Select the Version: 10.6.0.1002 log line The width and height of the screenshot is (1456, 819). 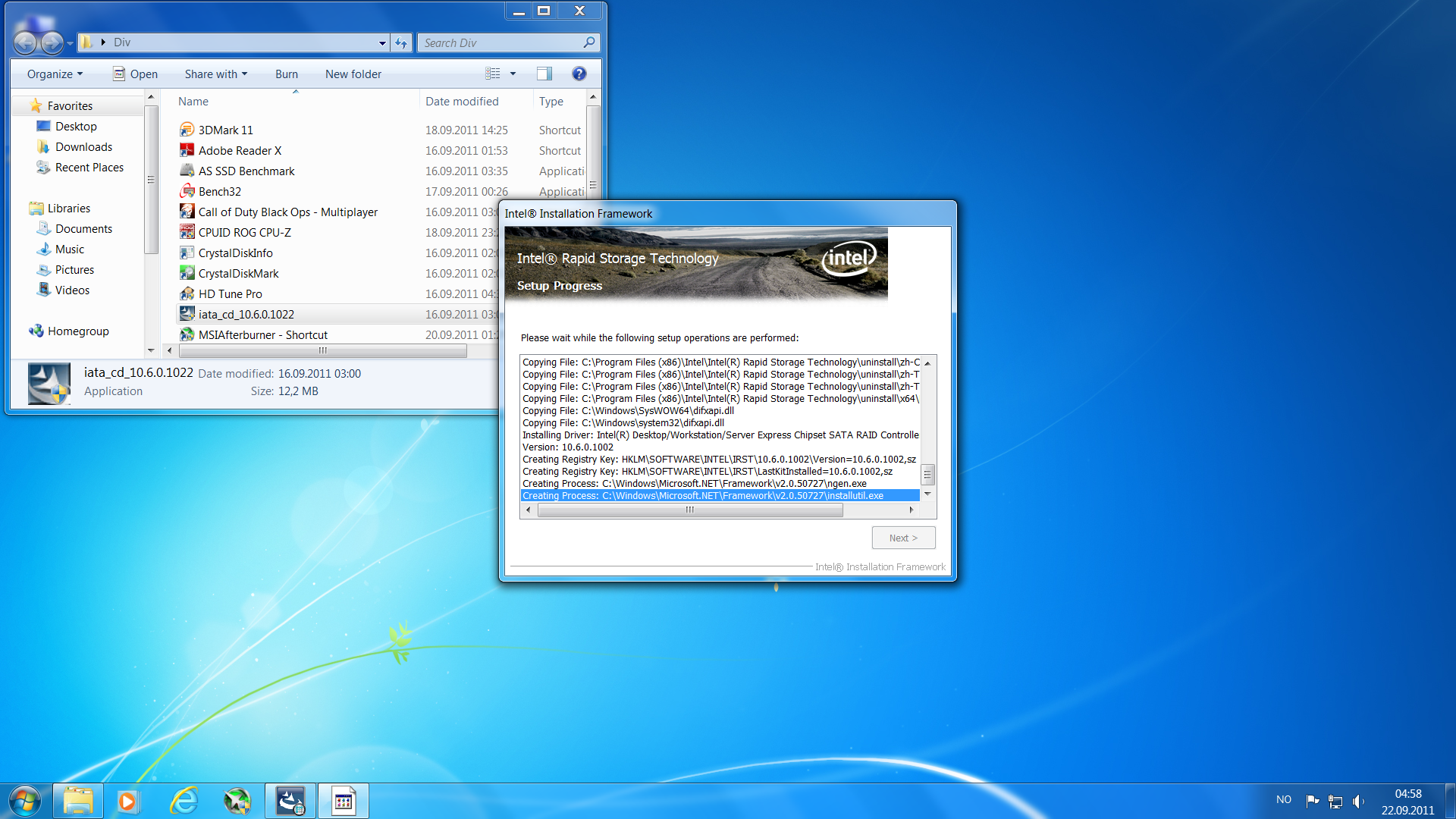point(568,447)
